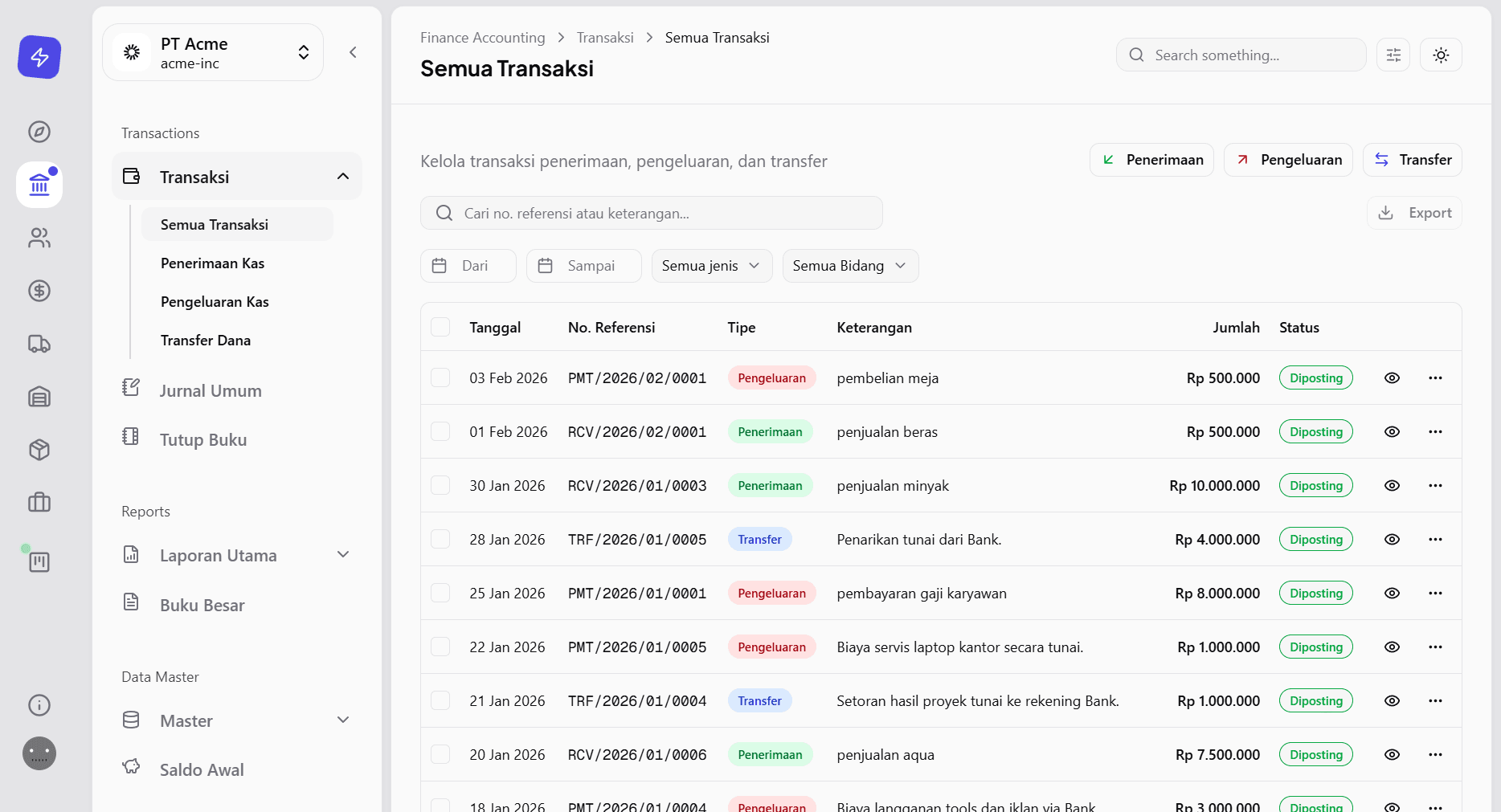Toggle the sun theme icon
This screenshot has width=1501, height=812.
[x=1441, y=55]
